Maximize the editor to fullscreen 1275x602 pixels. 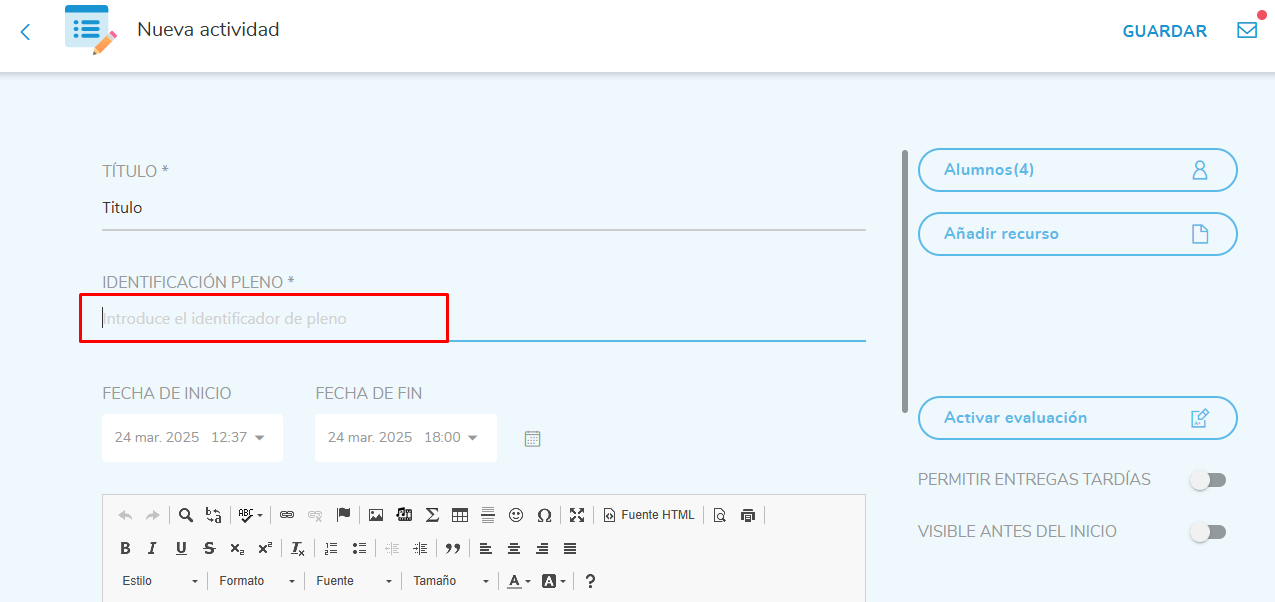(577, 515)
